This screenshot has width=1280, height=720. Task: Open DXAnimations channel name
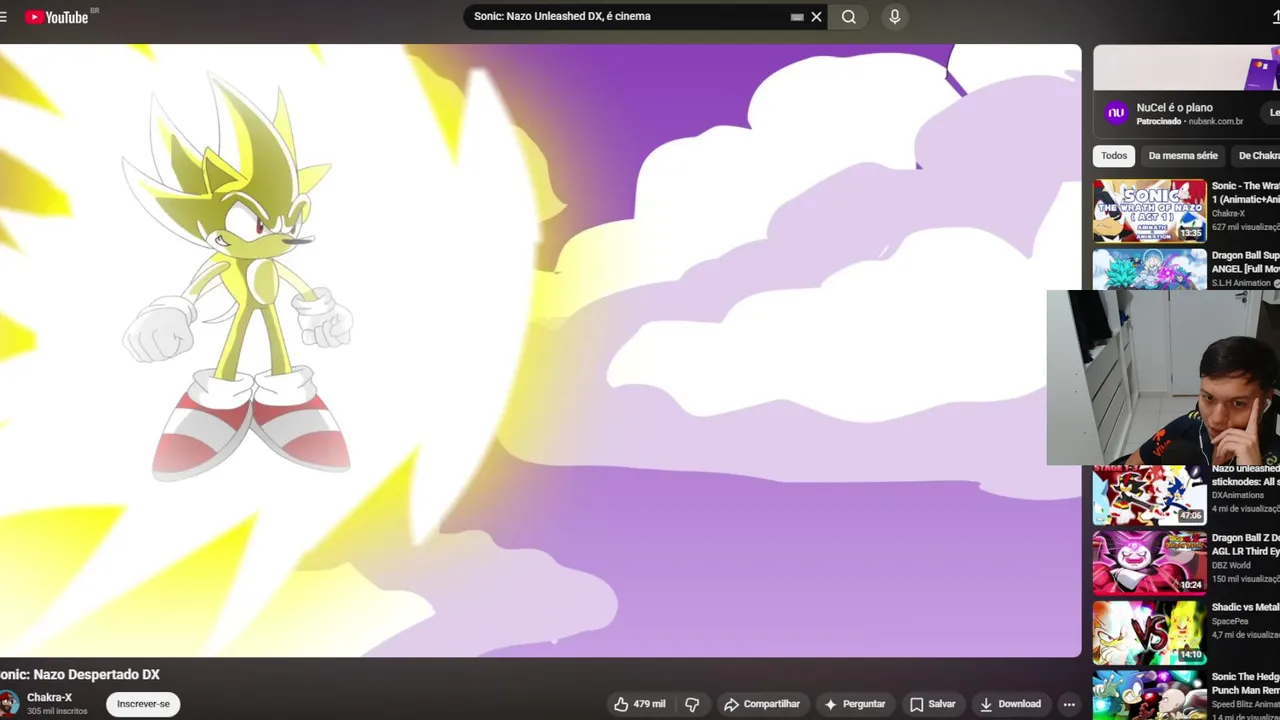1238,495
